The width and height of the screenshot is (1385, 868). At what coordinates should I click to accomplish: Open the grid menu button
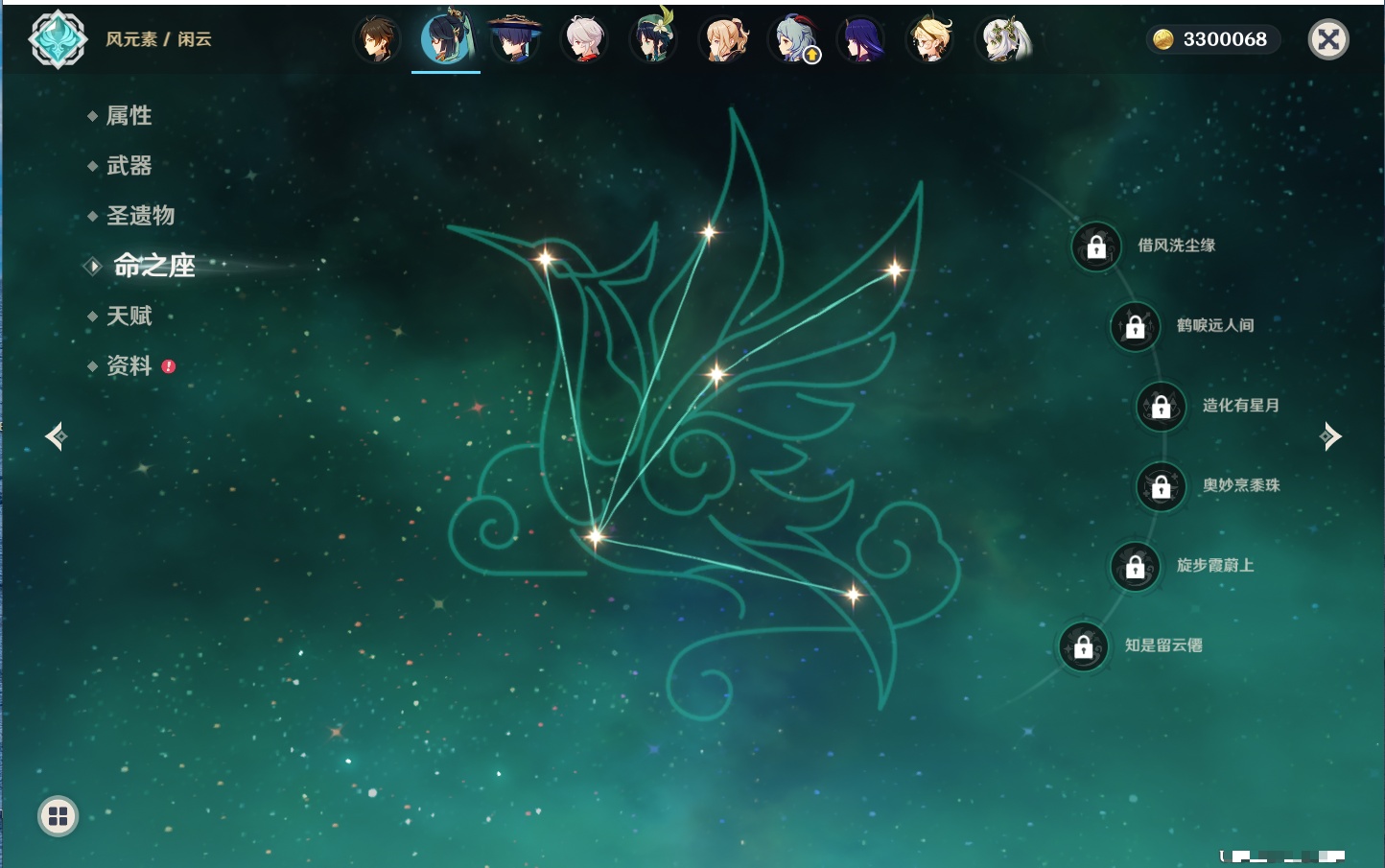pos(58,816)
